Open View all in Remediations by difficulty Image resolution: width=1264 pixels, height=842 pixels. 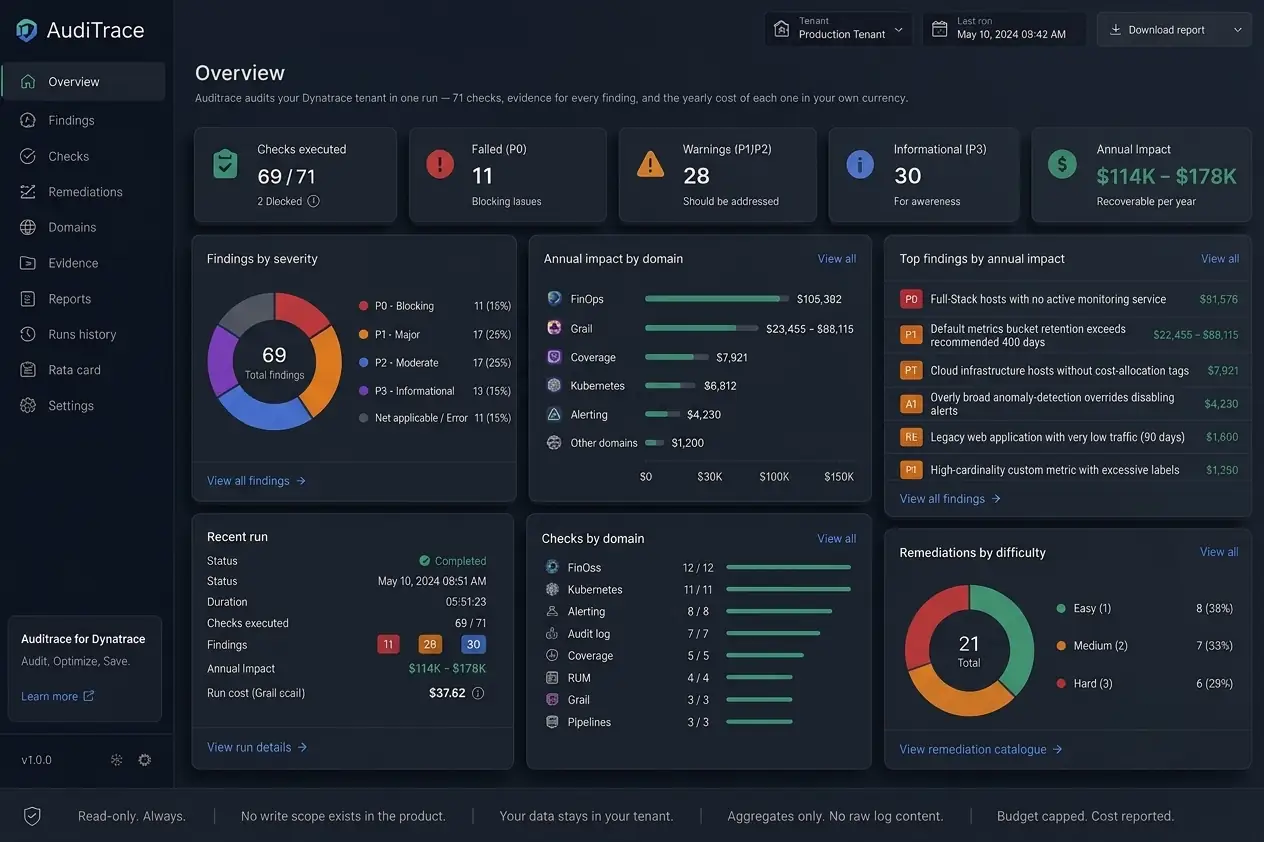click(x=1220, y=552)
